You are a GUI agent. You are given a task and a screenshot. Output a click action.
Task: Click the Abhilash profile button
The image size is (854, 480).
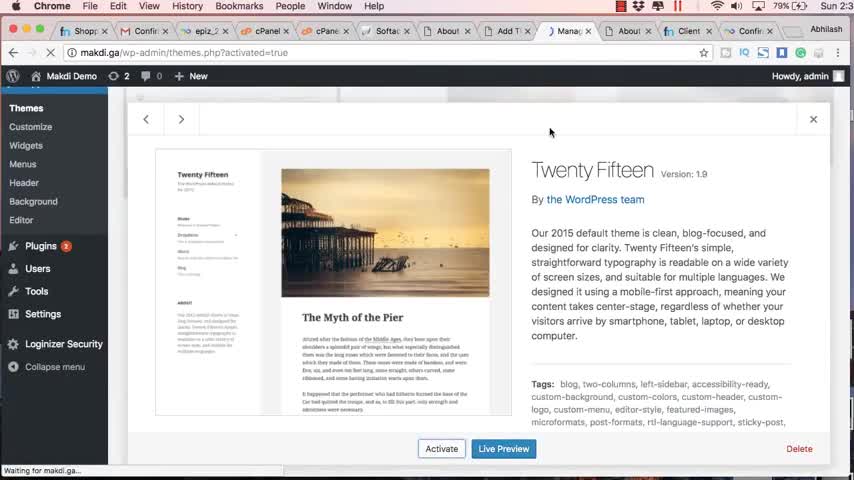826,29
